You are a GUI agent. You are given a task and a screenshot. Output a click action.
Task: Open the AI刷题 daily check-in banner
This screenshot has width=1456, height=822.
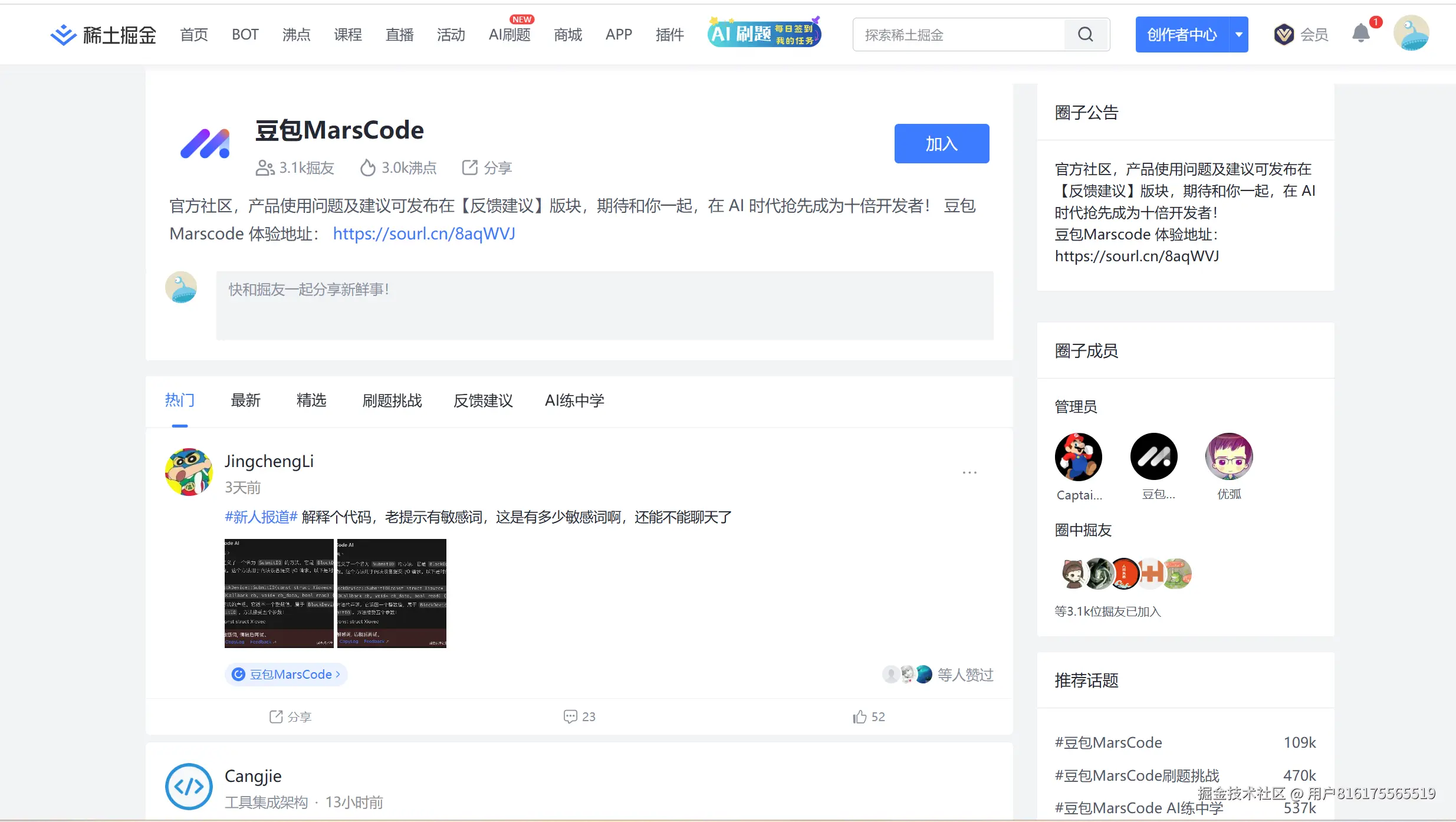pyautogui.click(x=764, y=33)
